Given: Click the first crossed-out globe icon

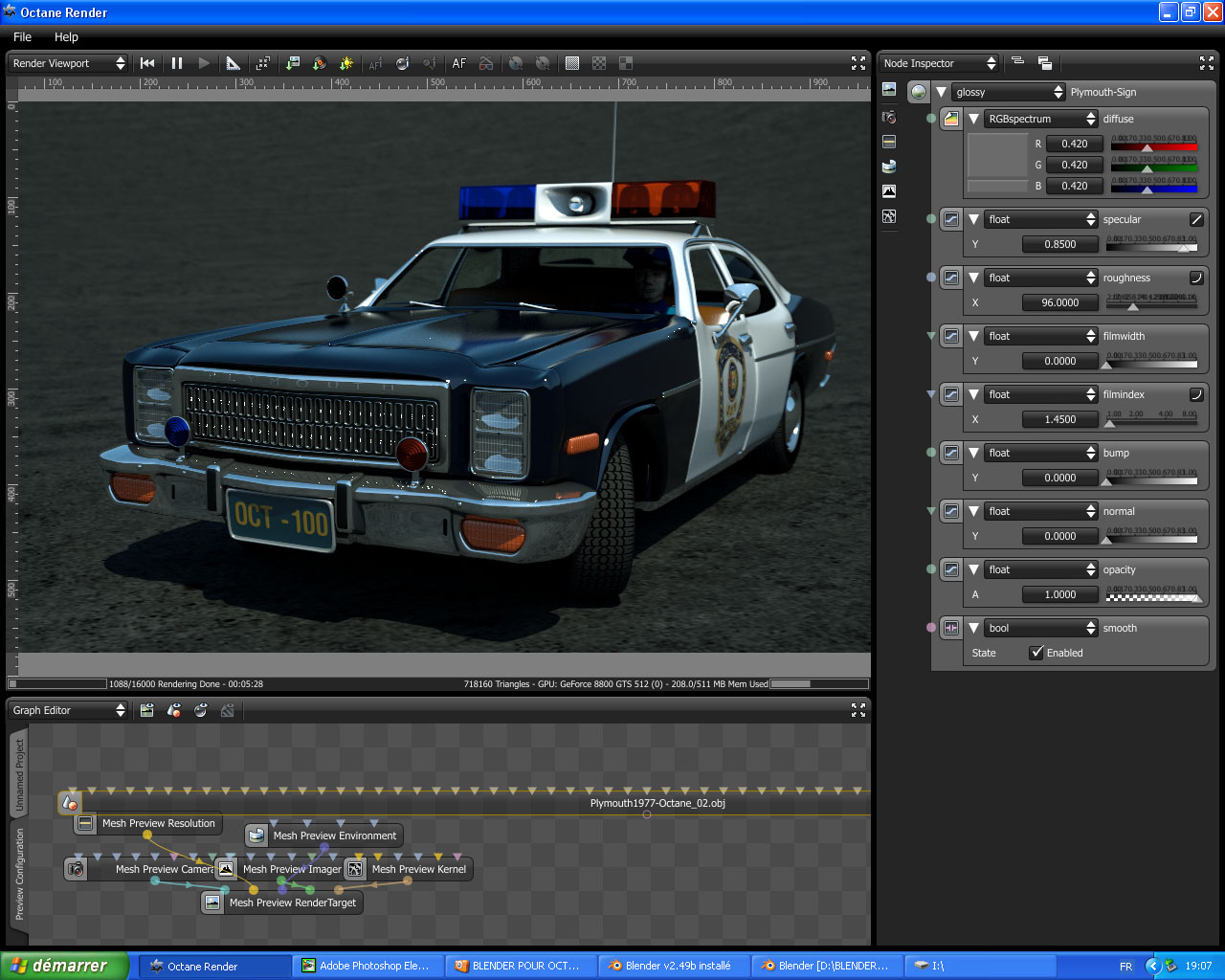Looking at the screenshot, I should [516, 63].
